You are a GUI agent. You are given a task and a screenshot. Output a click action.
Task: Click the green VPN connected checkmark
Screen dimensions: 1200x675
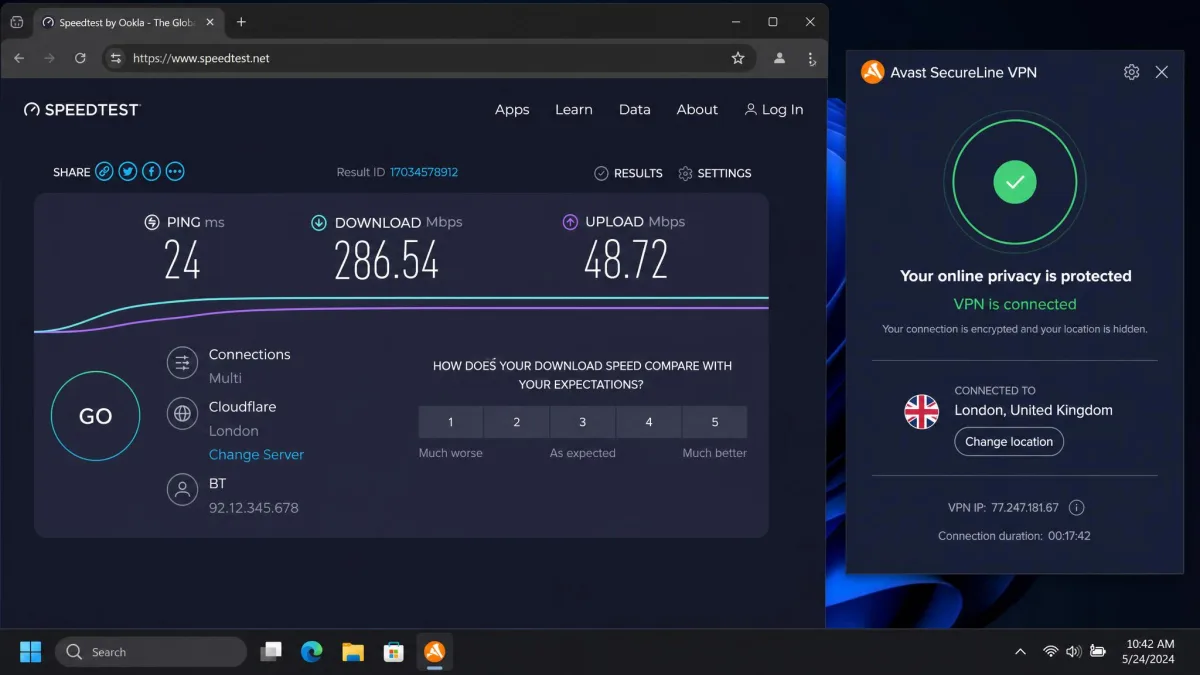(1015, 182)
